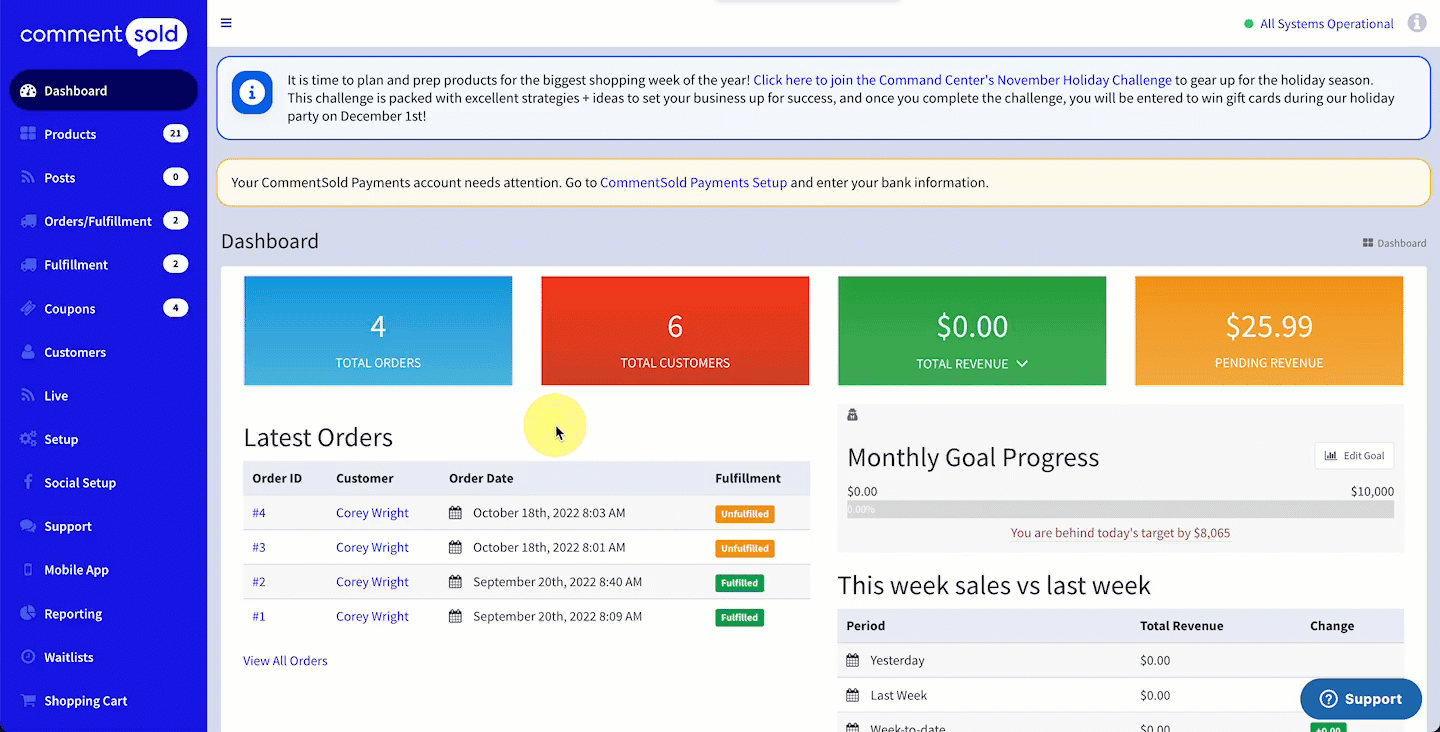Open order #1 link
This screenshot has height=732, width=1440.
[259, 617]
